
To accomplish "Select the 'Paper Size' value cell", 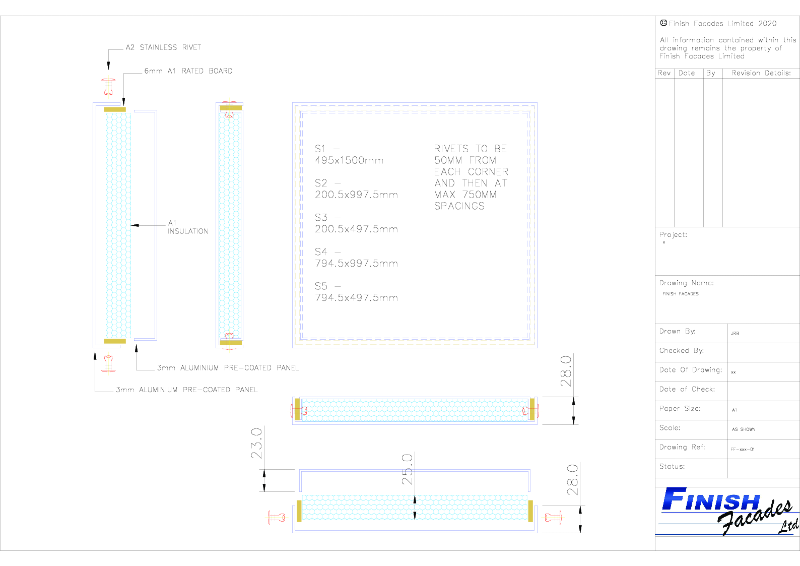I will tap(761, 409).
